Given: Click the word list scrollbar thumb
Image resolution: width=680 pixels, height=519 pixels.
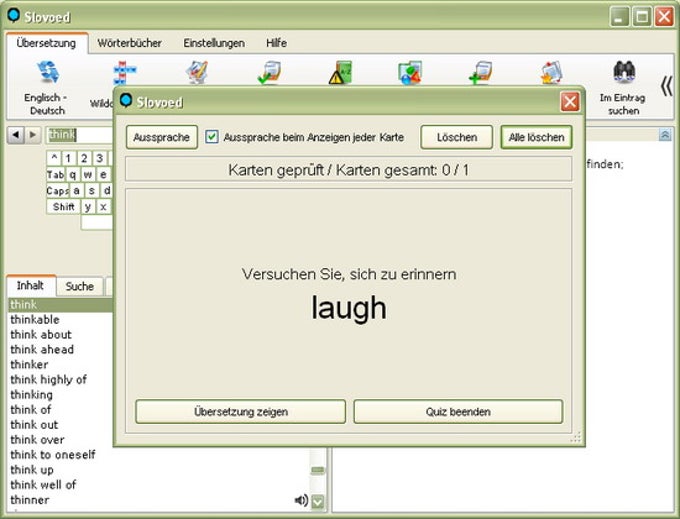Looking at the screenshot, I should click(318, 470).
